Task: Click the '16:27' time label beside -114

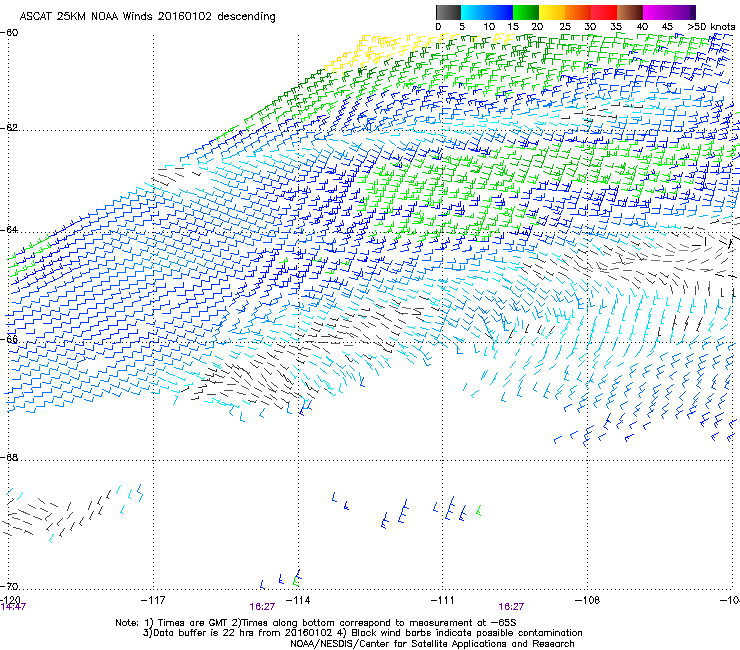Action: [262, 607]
